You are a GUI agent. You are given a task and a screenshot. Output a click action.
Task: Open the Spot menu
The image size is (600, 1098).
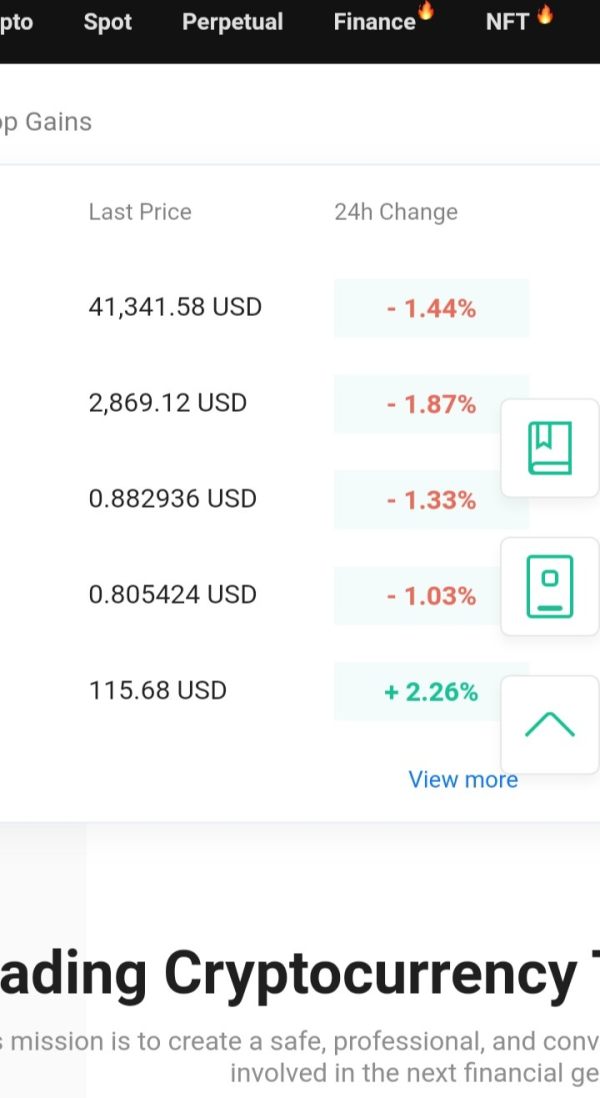click(x=108, y=22)
